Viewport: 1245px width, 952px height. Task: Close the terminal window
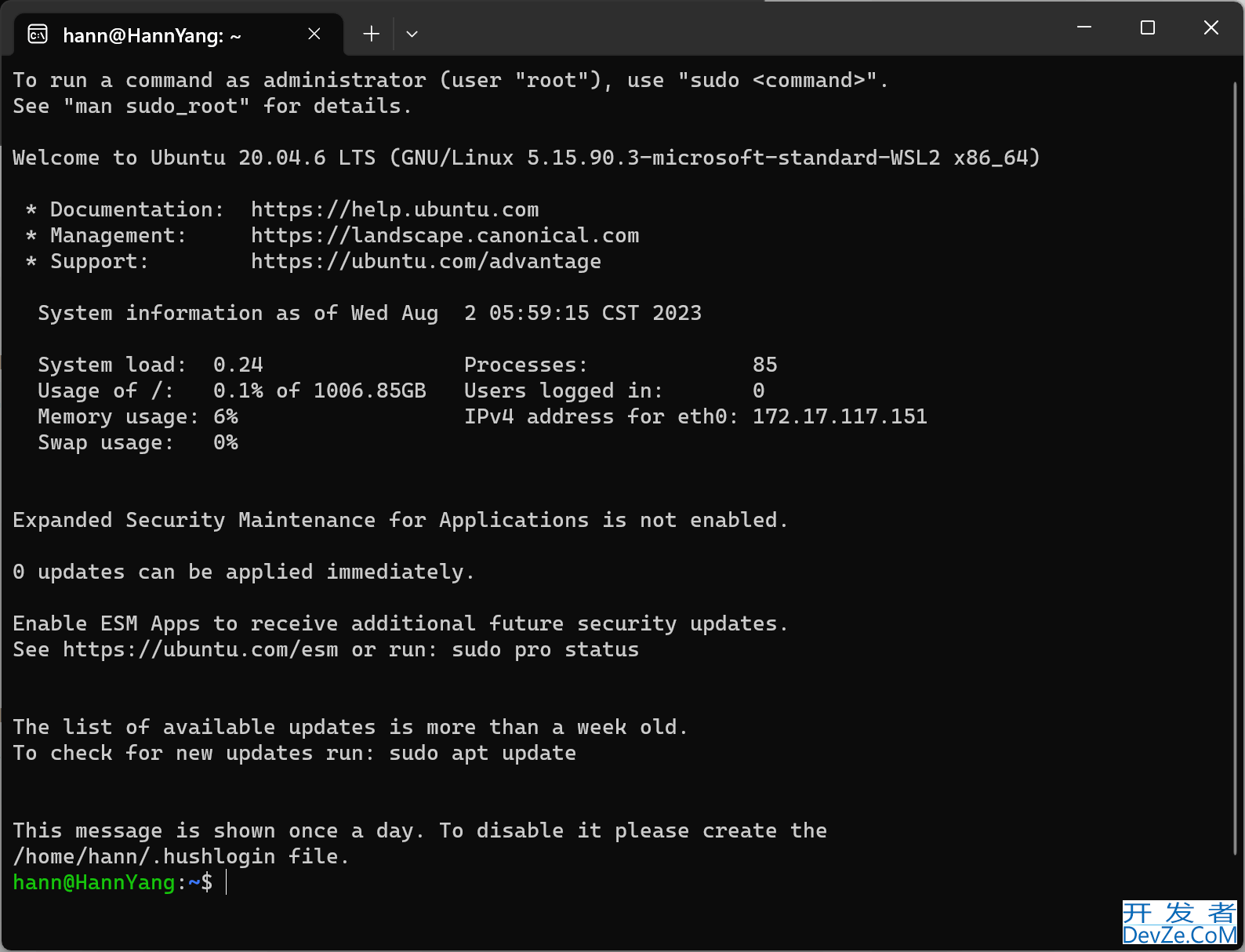(x=1211, y=27)
